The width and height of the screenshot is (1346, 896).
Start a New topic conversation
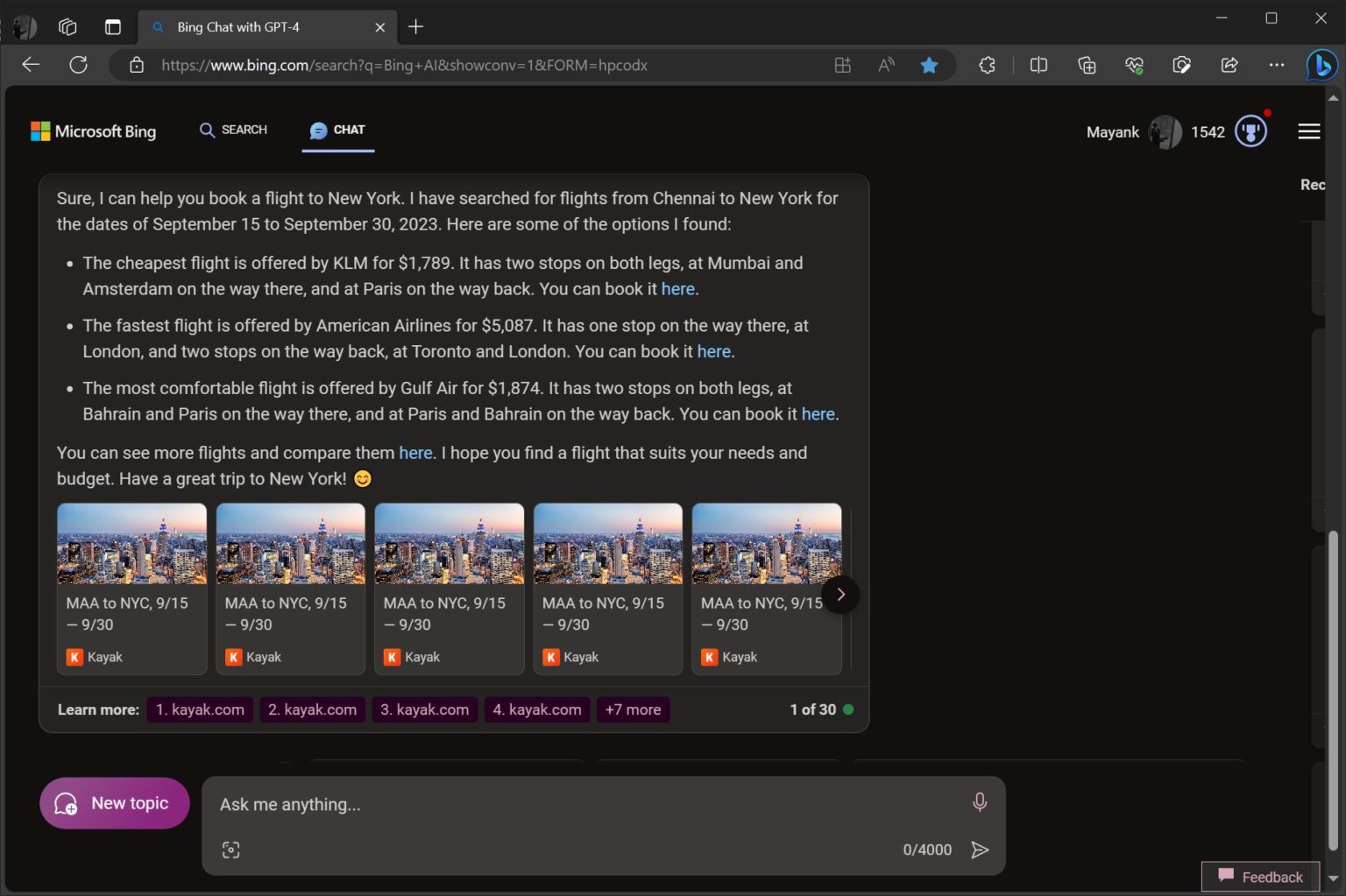[x=114, y=802]
